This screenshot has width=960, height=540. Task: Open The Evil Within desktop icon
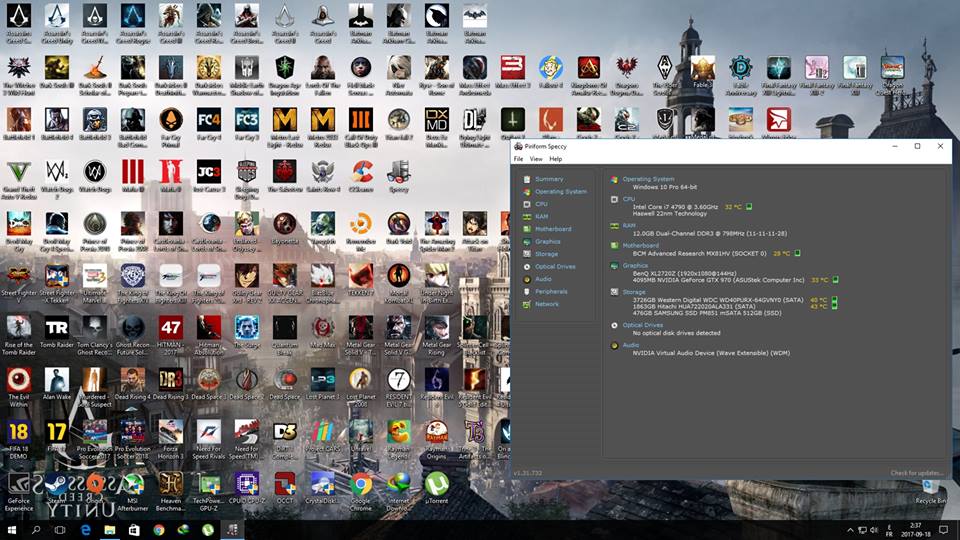coord(19,387)
